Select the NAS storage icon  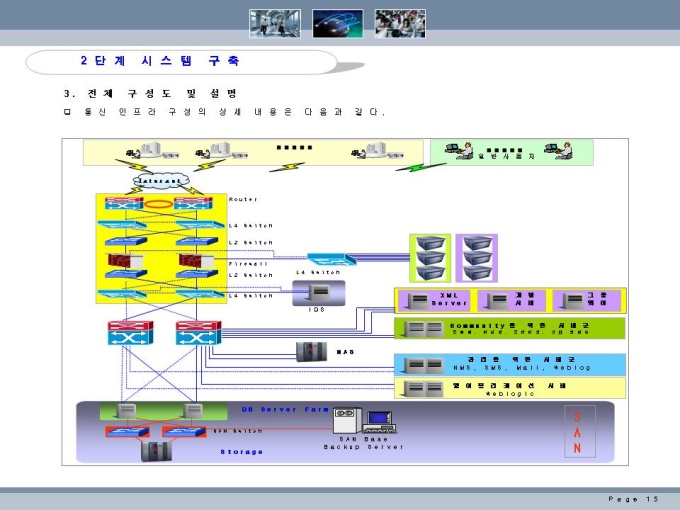point(311,352)
